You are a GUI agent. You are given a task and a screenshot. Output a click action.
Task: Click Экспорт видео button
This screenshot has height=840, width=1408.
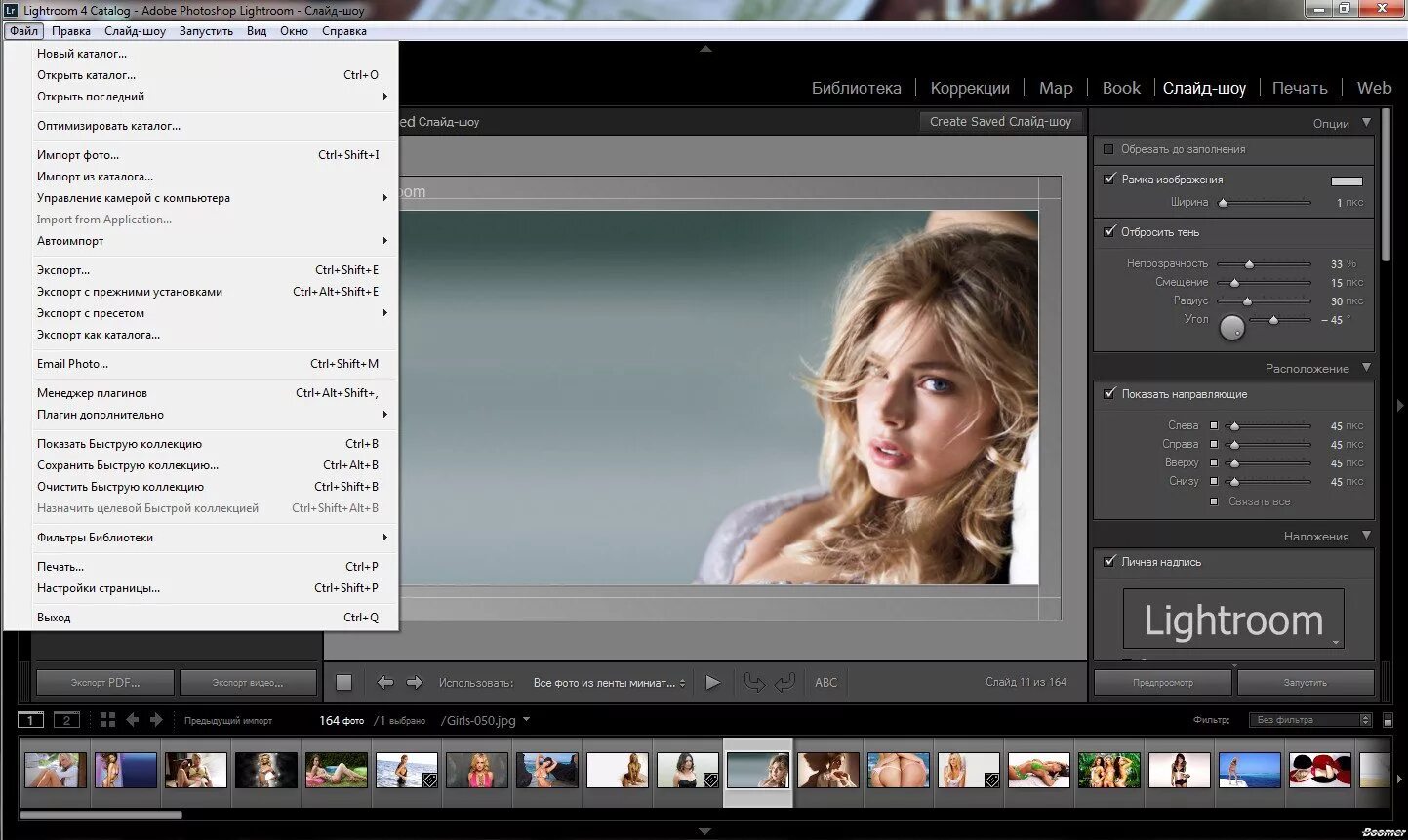pyautogui.click(x=248, y=683)
